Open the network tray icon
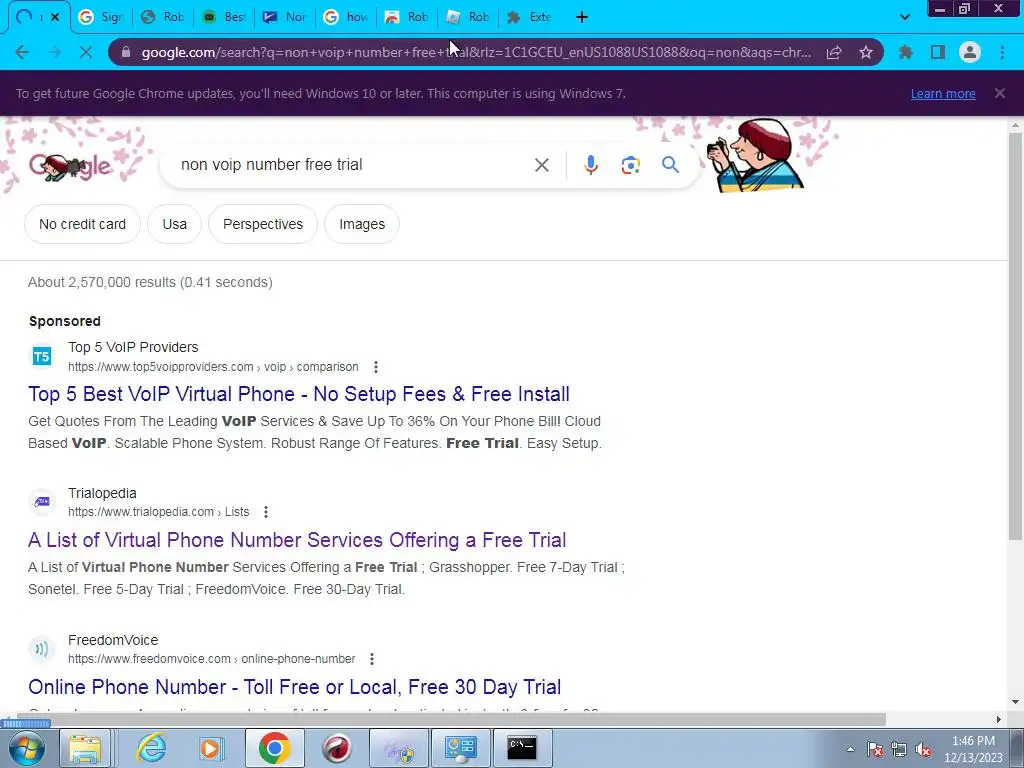 pyautogui.click(x=899, y=750)
